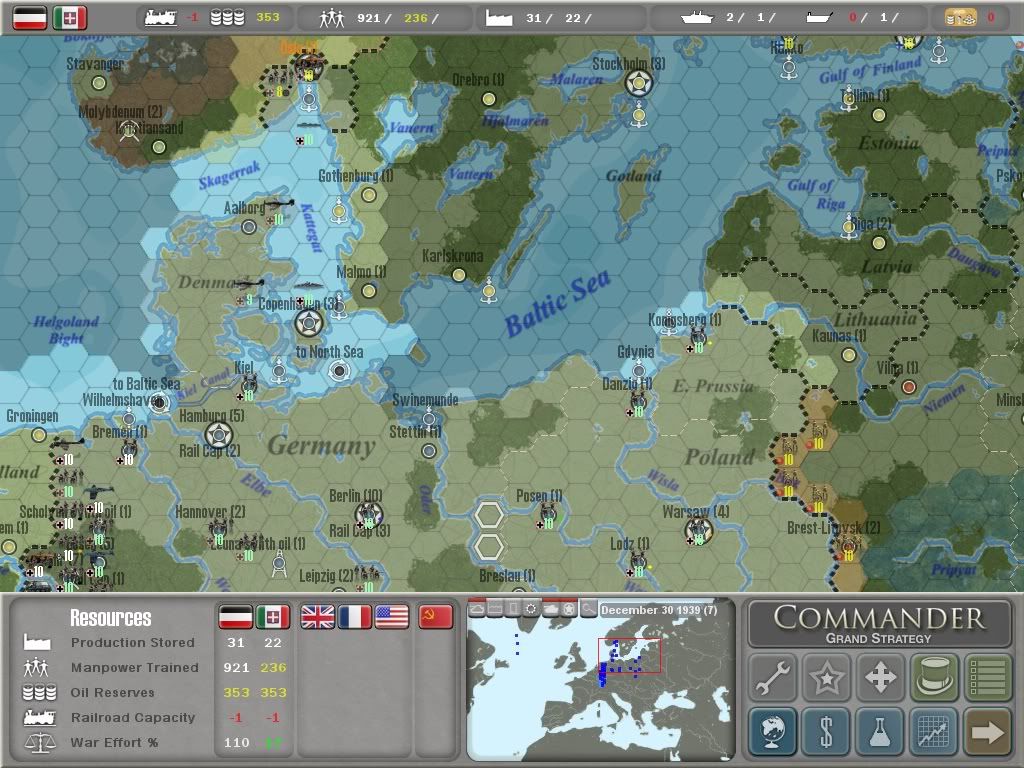Select the Italy flag tab in Resources panel
The image size is (1024, 768).
coord(273,616)
